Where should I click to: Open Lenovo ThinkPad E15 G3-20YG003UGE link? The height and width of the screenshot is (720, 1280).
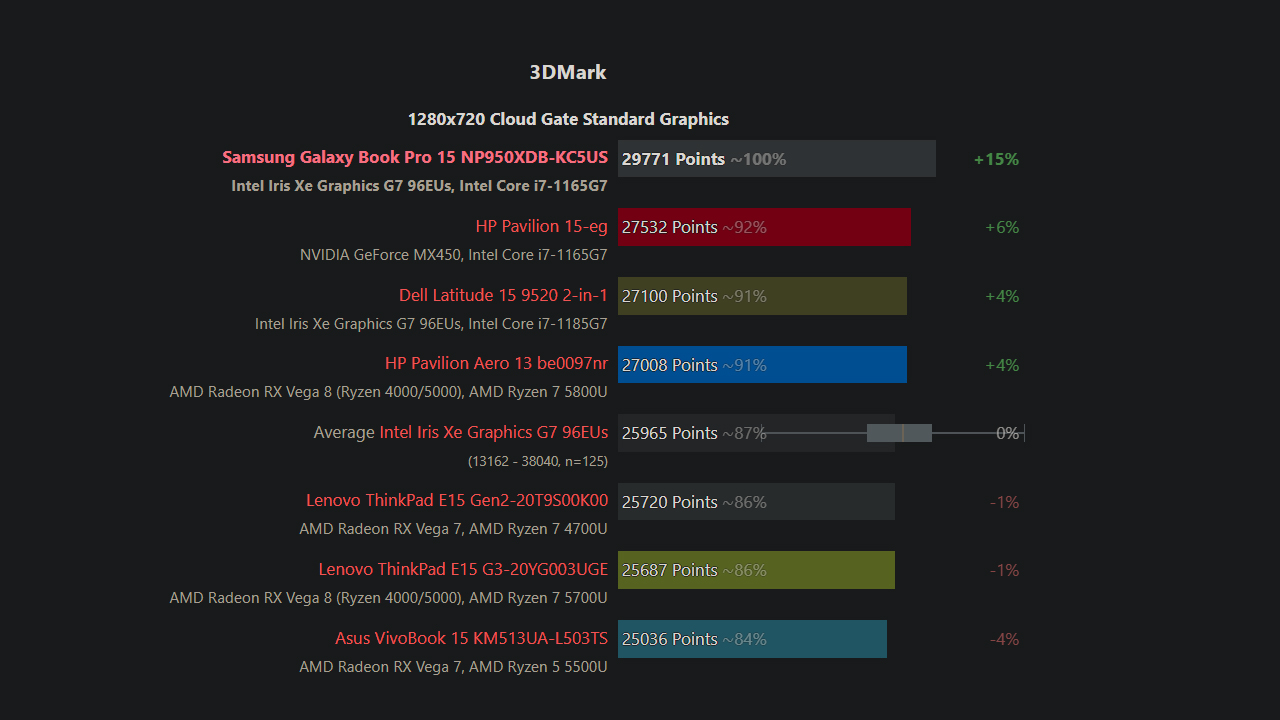click(x=463, y=569)
